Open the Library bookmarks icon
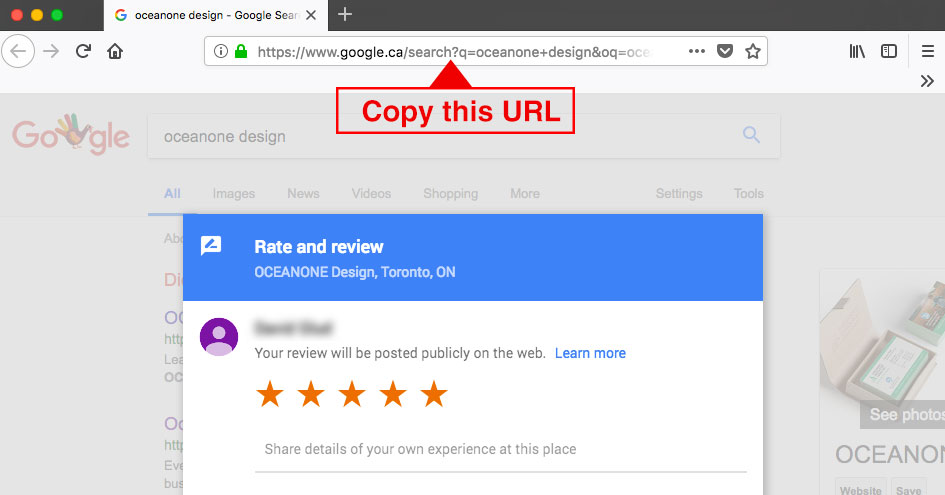This screenshot has height=495, width=945. [x=857, y=51]
